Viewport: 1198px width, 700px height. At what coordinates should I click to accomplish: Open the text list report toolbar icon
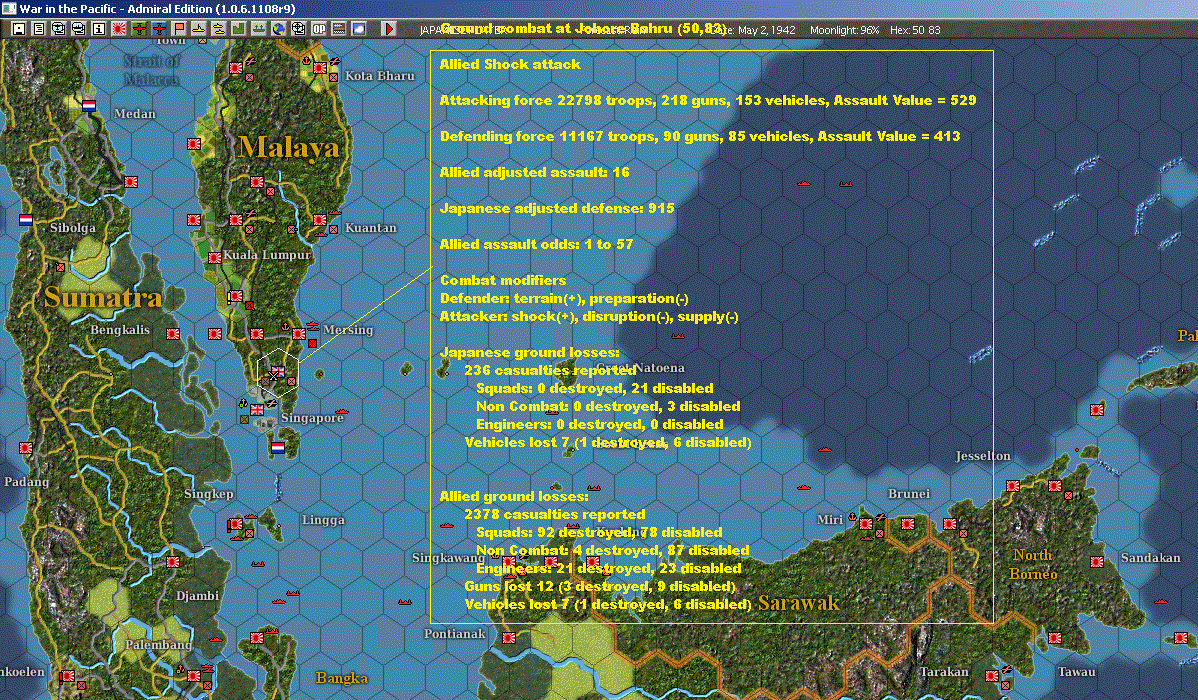(39, 29)
